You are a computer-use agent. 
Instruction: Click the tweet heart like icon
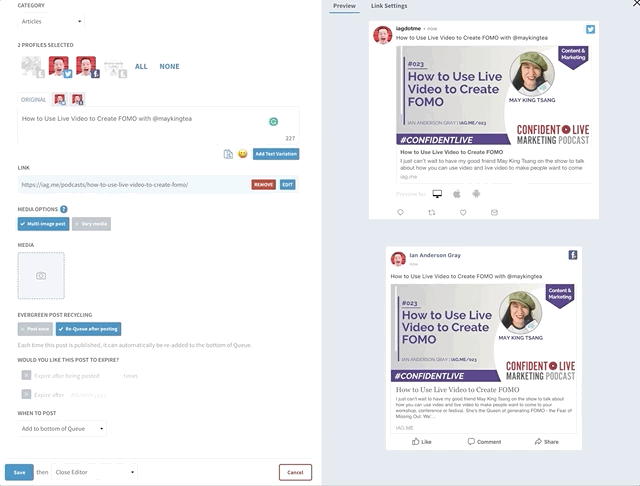[x=463, y=212]
